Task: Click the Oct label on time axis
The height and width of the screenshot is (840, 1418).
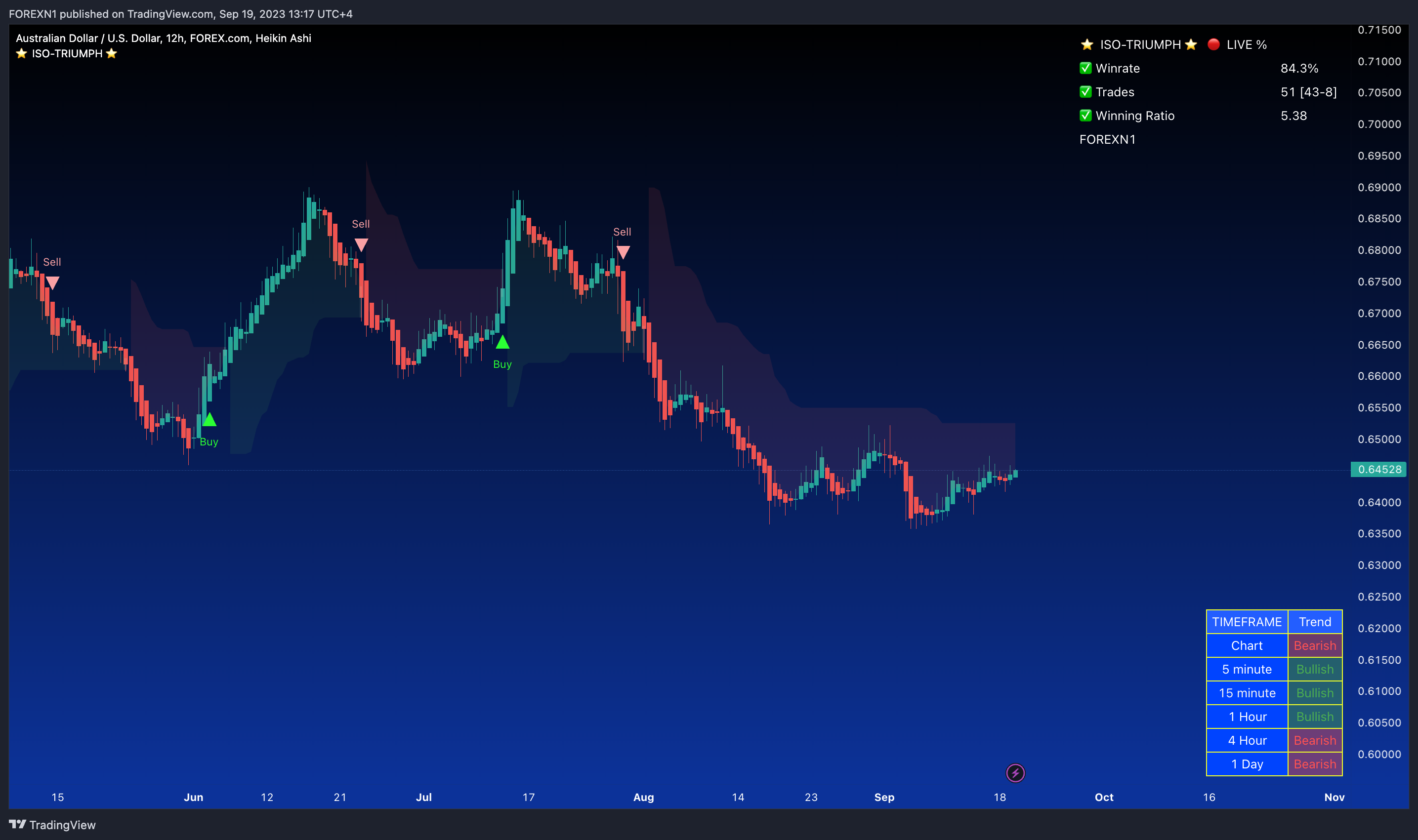Action: pyautogui.click(x=1104, y=797)
